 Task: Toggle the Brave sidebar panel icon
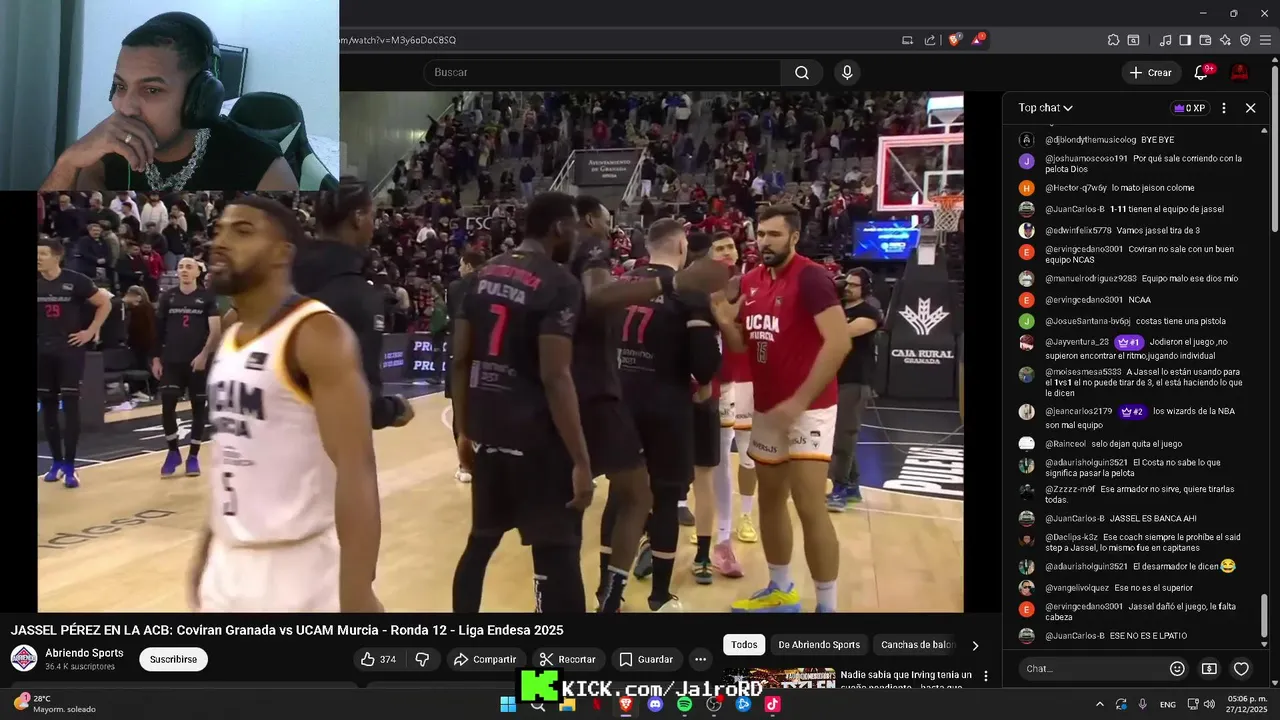point(1185,40)
